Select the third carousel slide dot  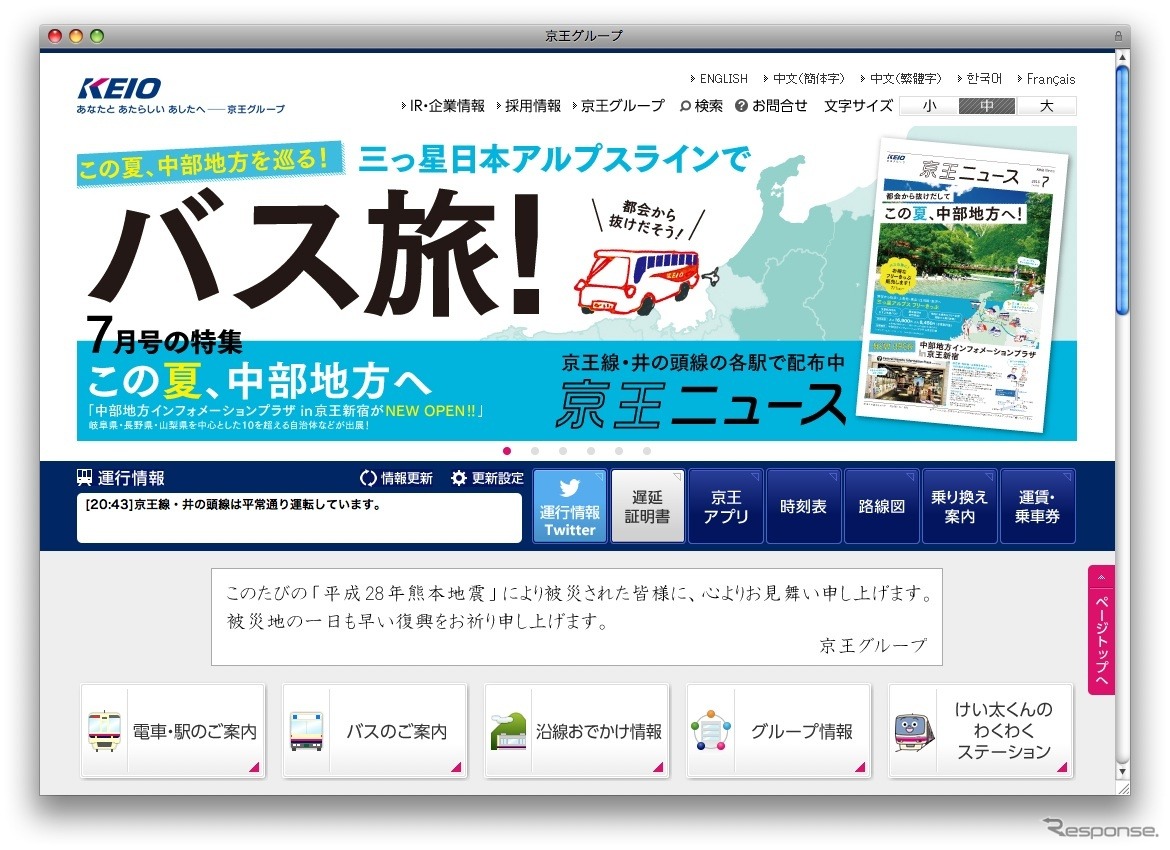[x=563, y=451]
